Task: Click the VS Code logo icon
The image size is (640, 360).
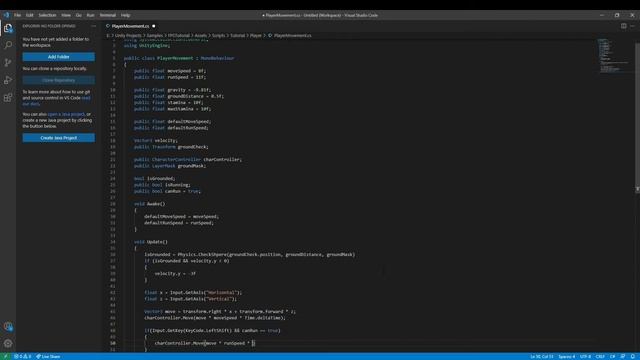Action: point(6,15)
